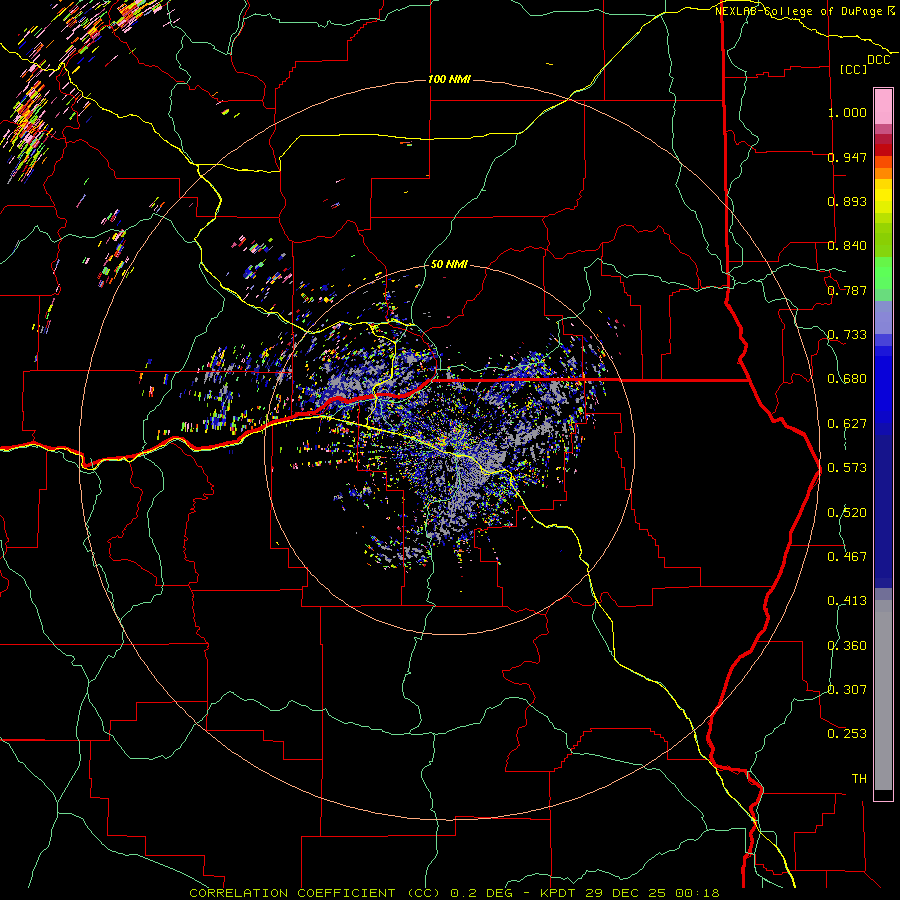This screenshot has width=900, height=900.
Task: Select the 0.680 scale value
Action: [x=847, y=379]
